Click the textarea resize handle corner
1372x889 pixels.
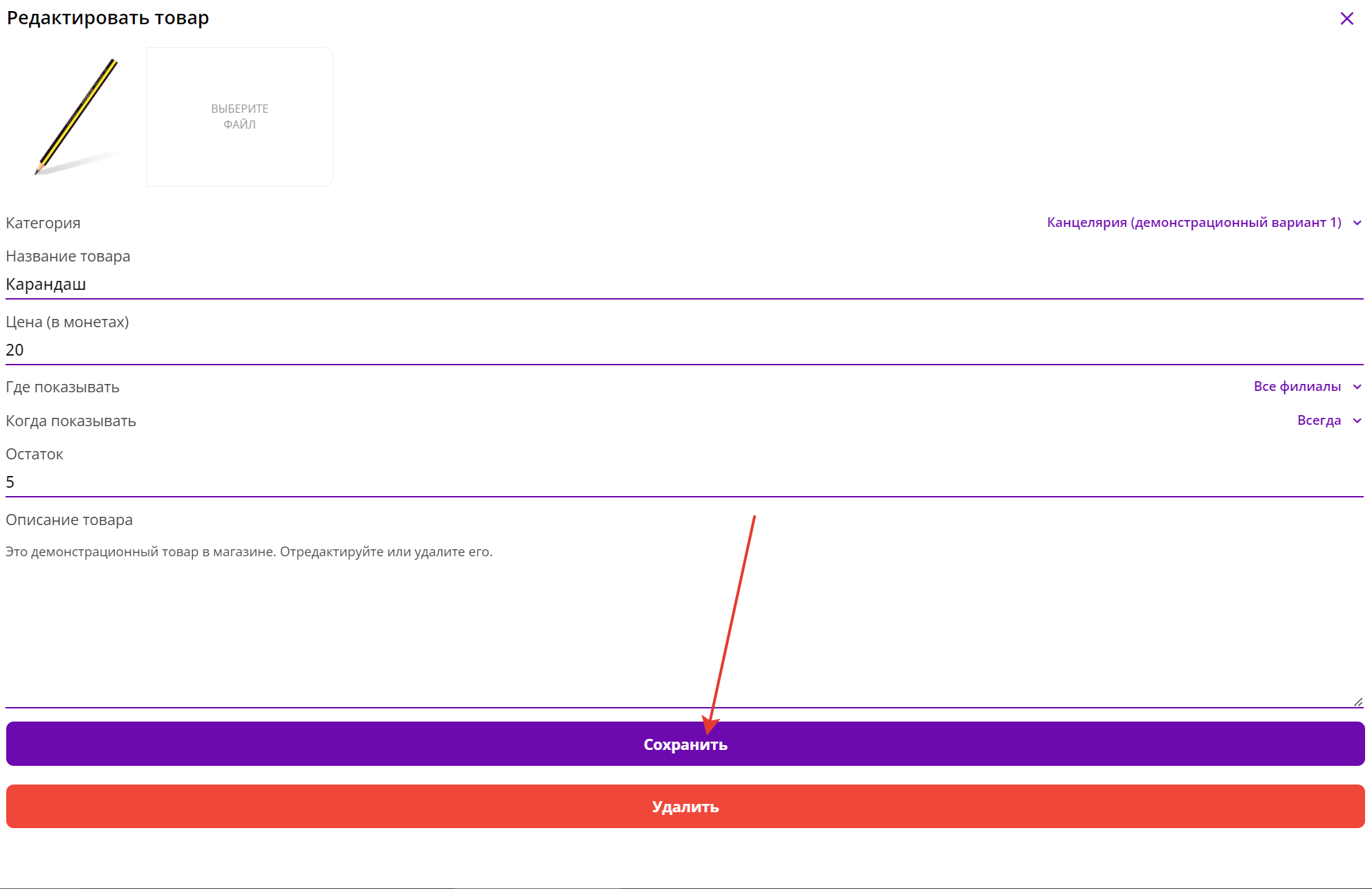pos(1358,702)
